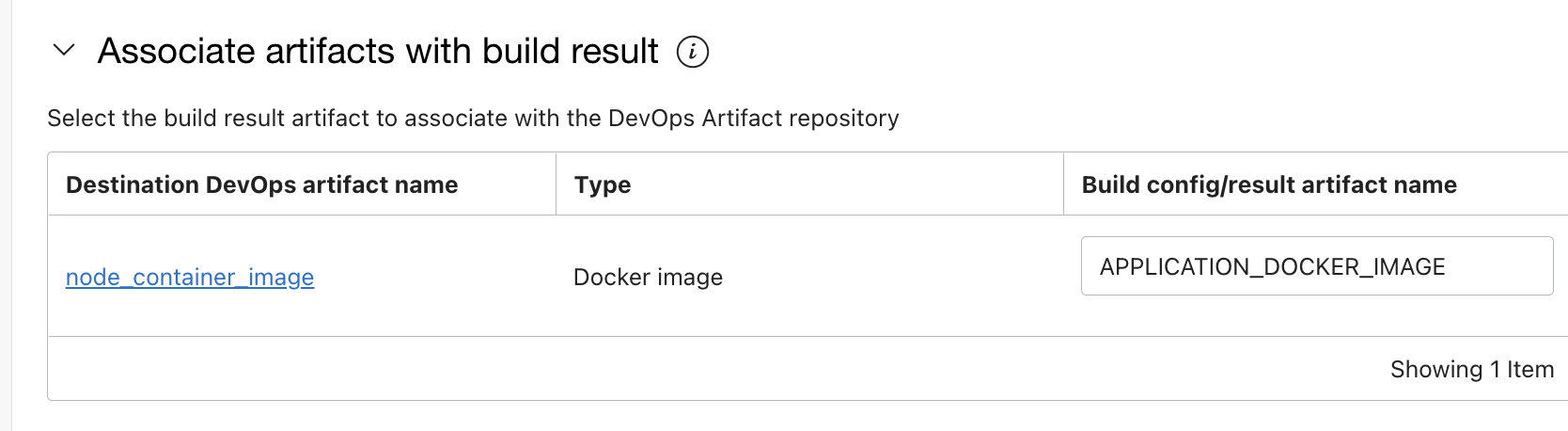
Task: Select the node_container_image table row
Action: pos(808,276)
